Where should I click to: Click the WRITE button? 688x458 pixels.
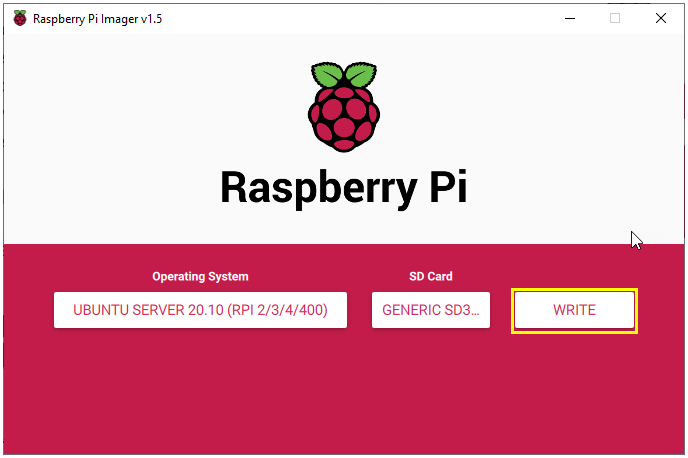(574, 310)
